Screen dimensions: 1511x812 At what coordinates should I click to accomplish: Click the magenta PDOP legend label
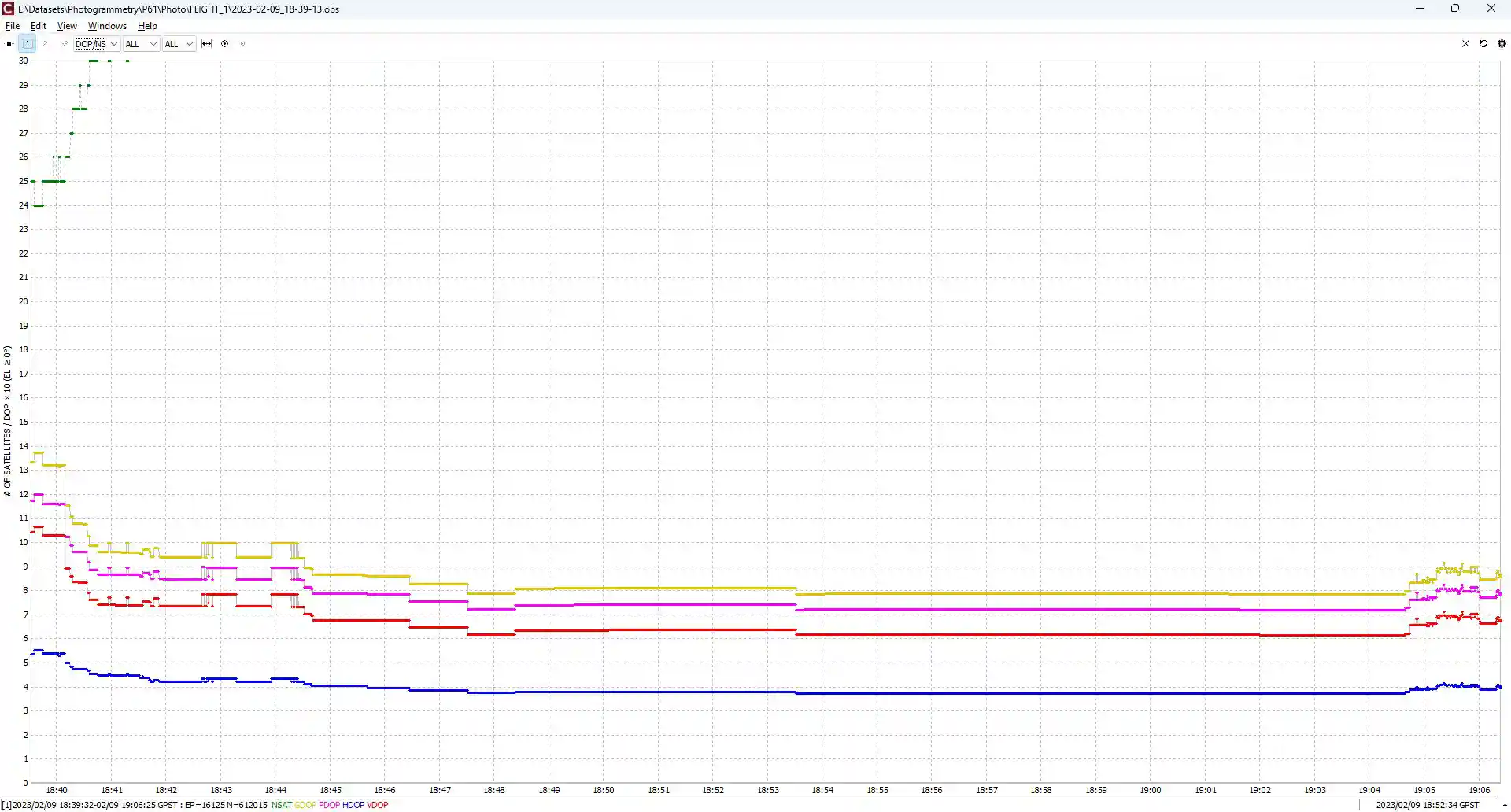(329, 805)
